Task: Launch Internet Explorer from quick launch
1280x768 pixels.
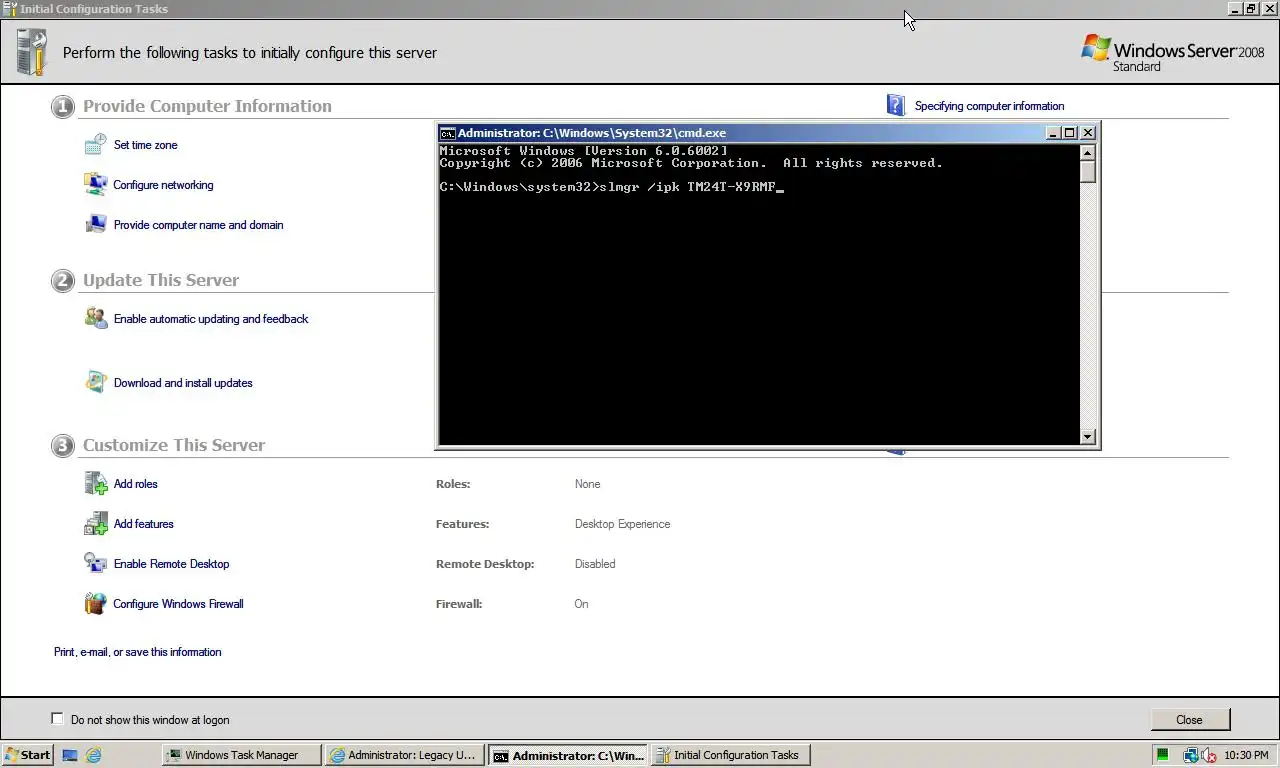Action: tap(93, 755)
